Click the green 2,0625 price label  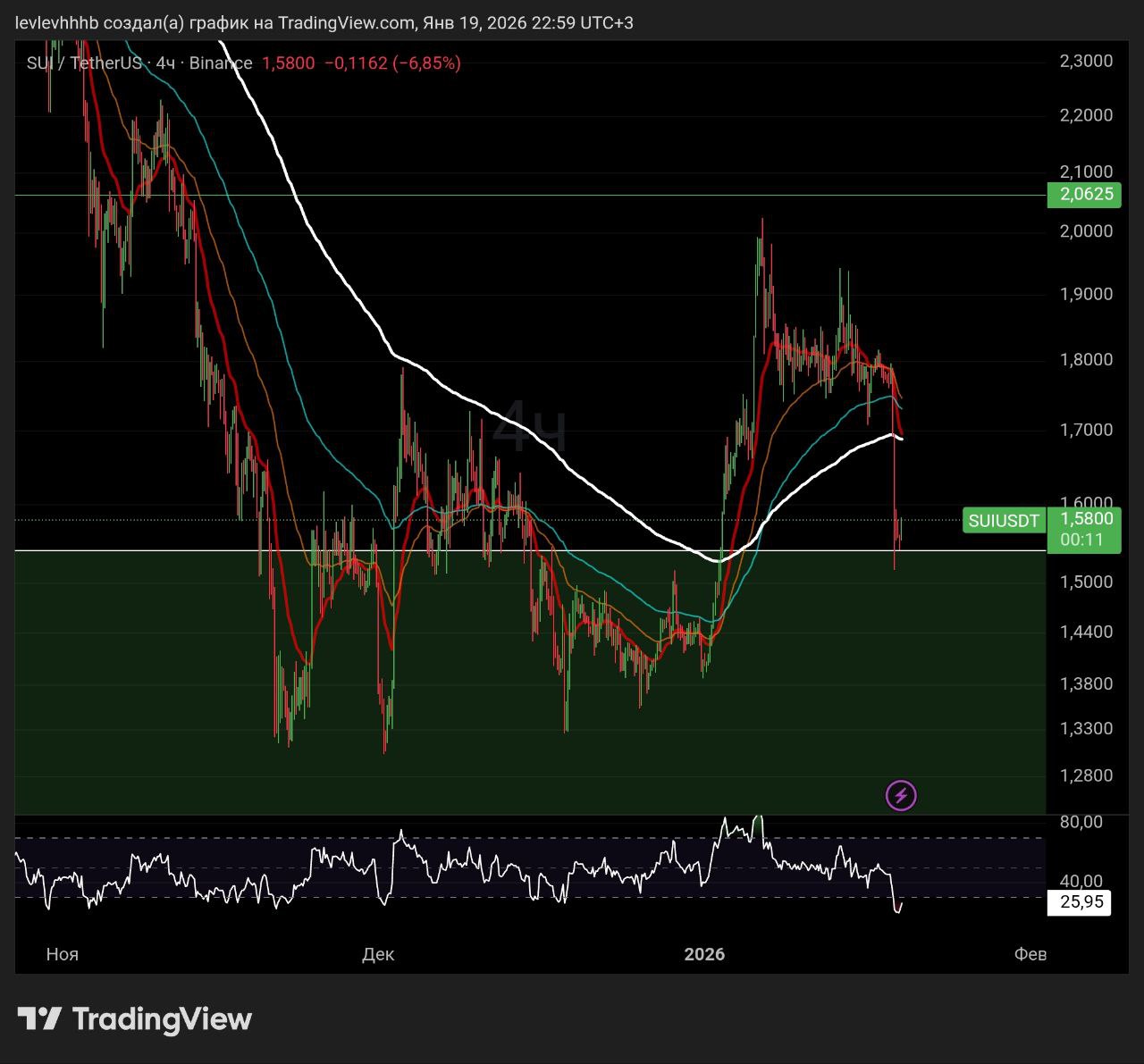point(1085,195)
